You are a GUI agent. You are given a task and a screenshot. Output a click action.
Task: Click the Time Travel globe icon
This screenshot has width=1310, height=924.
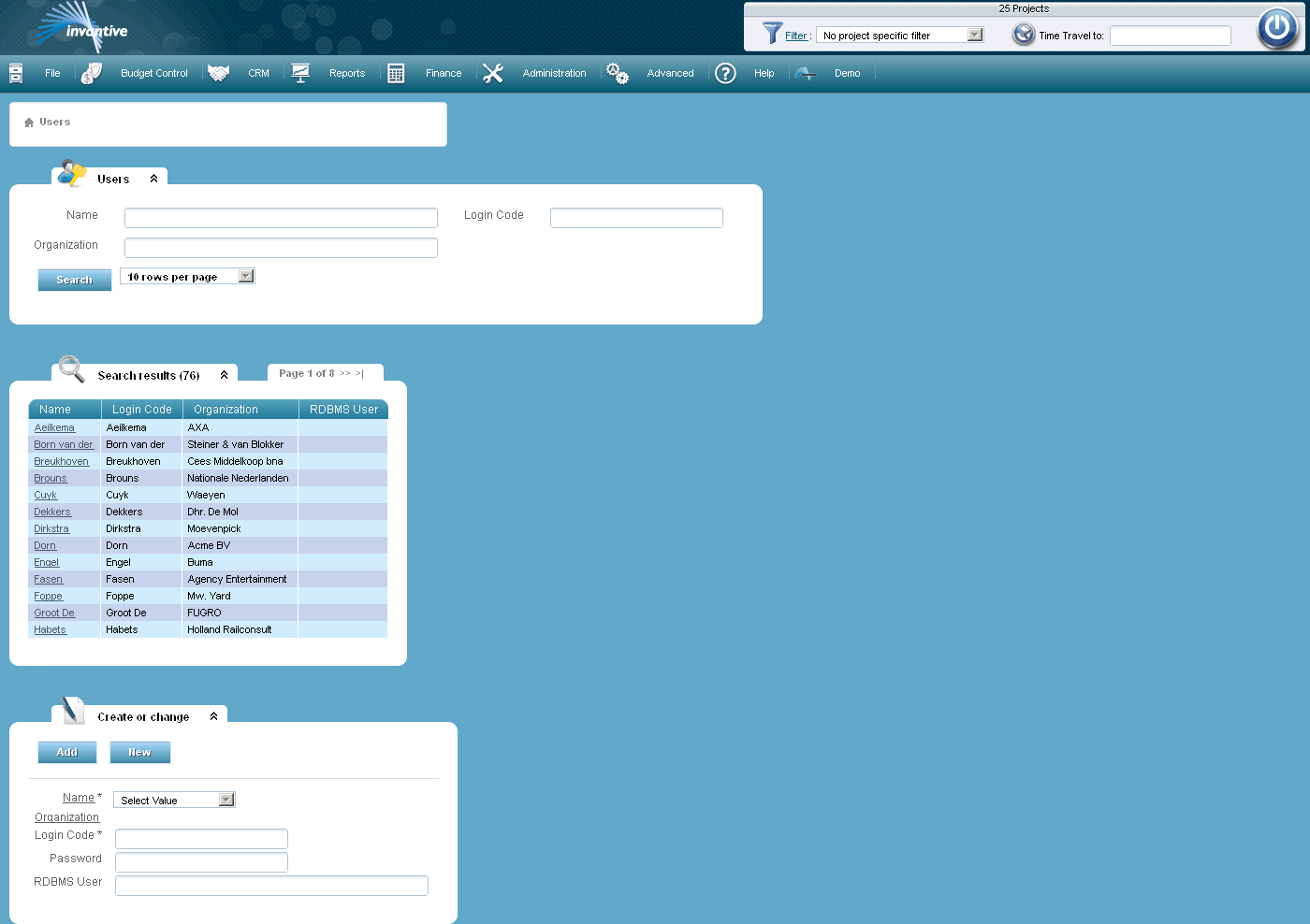[x=1024, y=35]
